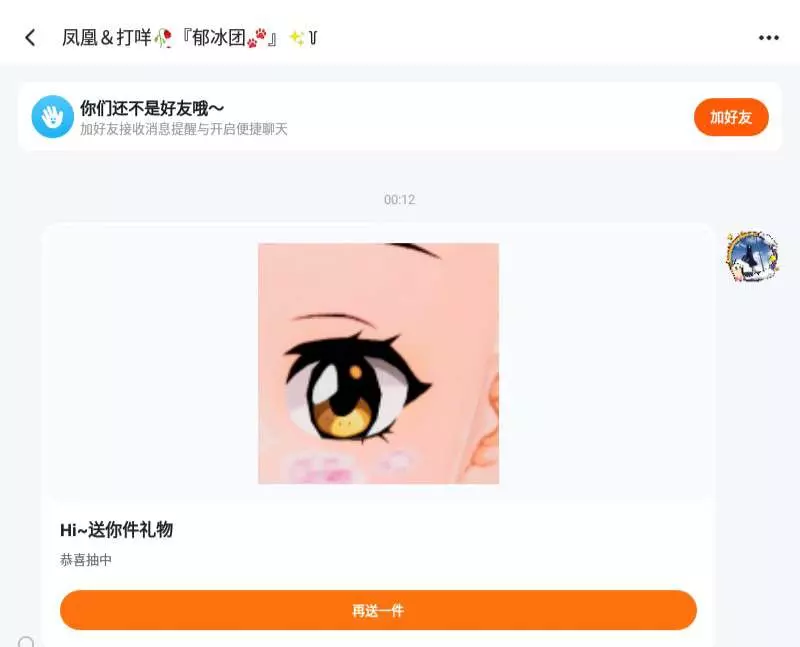This screenshot has width=800, height=647.
Task: Click the rose emoji in chat title
Action: 163,38
